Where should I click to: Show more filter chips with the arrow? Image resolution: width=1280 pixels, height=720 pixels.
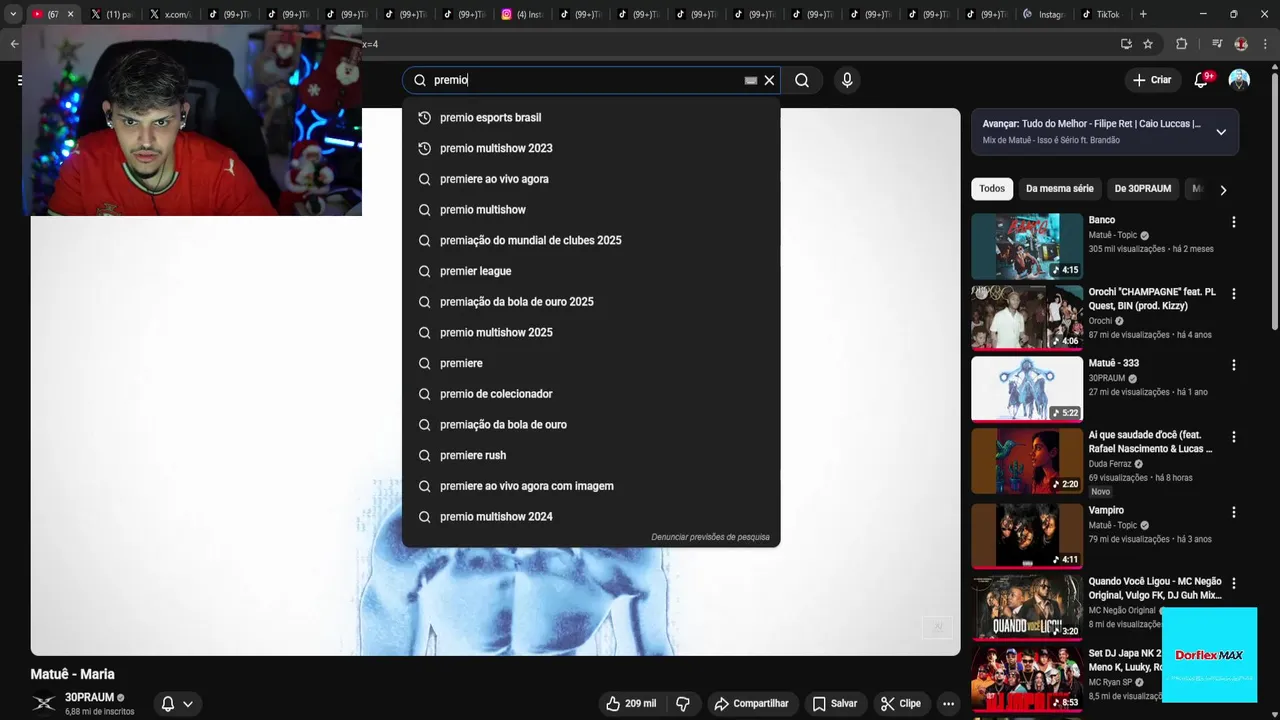(x=1222, y=190)
